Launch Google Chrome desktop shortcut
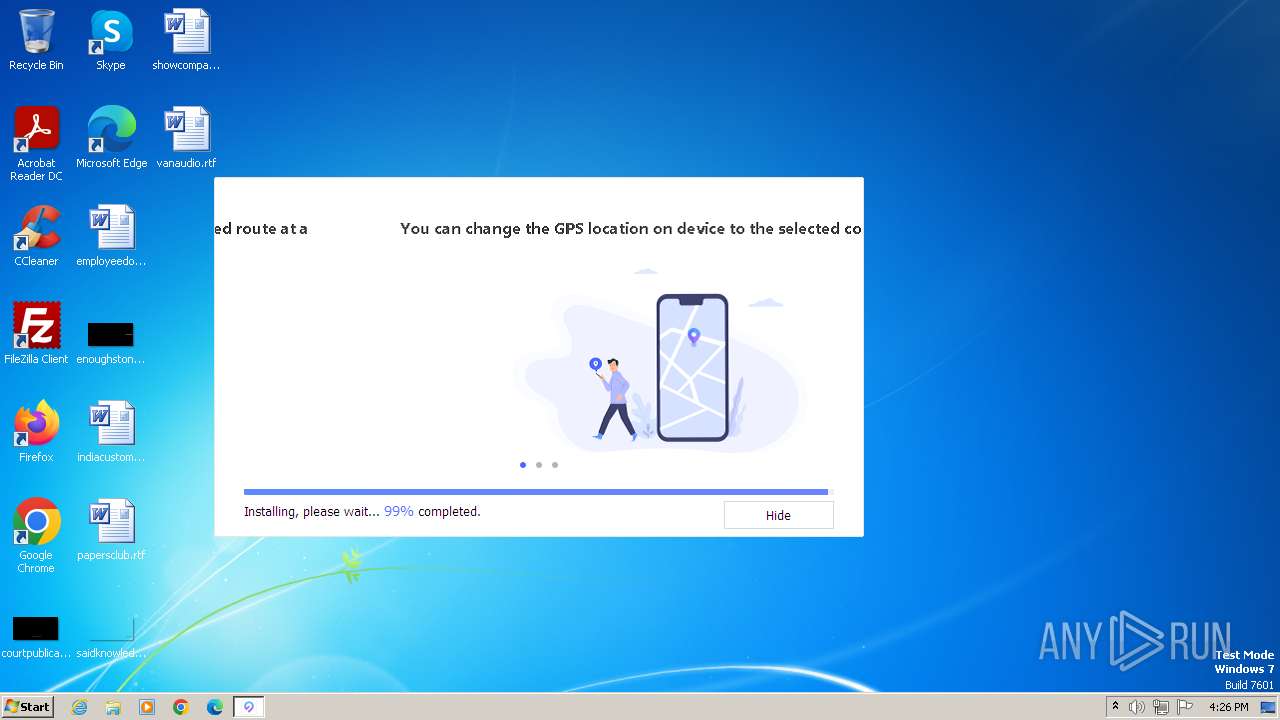 pos(36,535)
